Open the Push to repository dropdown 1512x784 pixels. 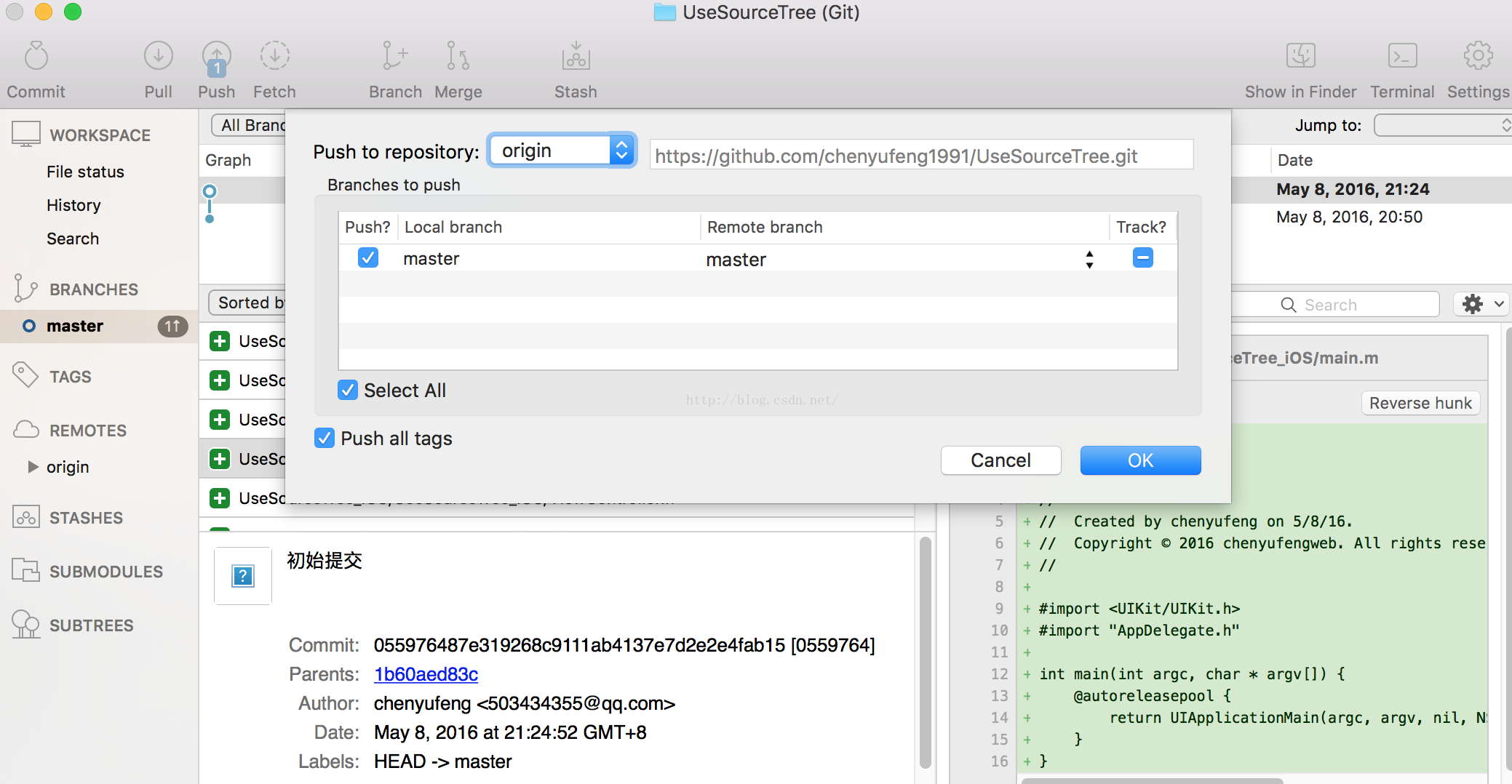562,151
